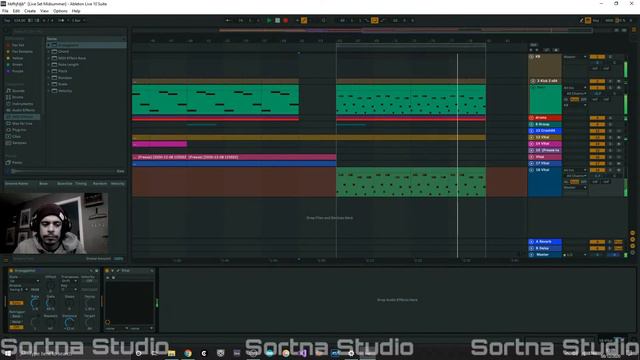The height and width of the screenshot is (360, 640).
Task: Open All Ins input dropdown on 18 Vital
Action: click(575, 170)
